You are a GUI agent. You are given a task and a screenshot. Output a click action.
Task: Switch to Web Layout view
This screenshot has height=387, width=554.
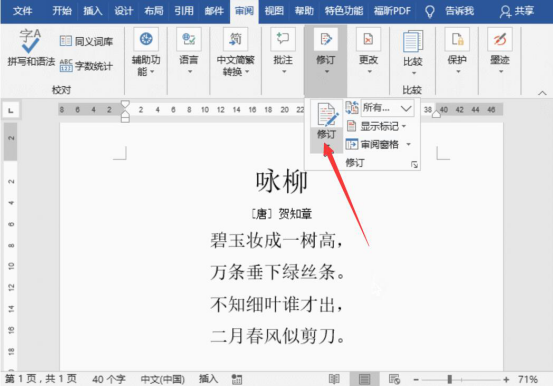[x=394, y=380]
